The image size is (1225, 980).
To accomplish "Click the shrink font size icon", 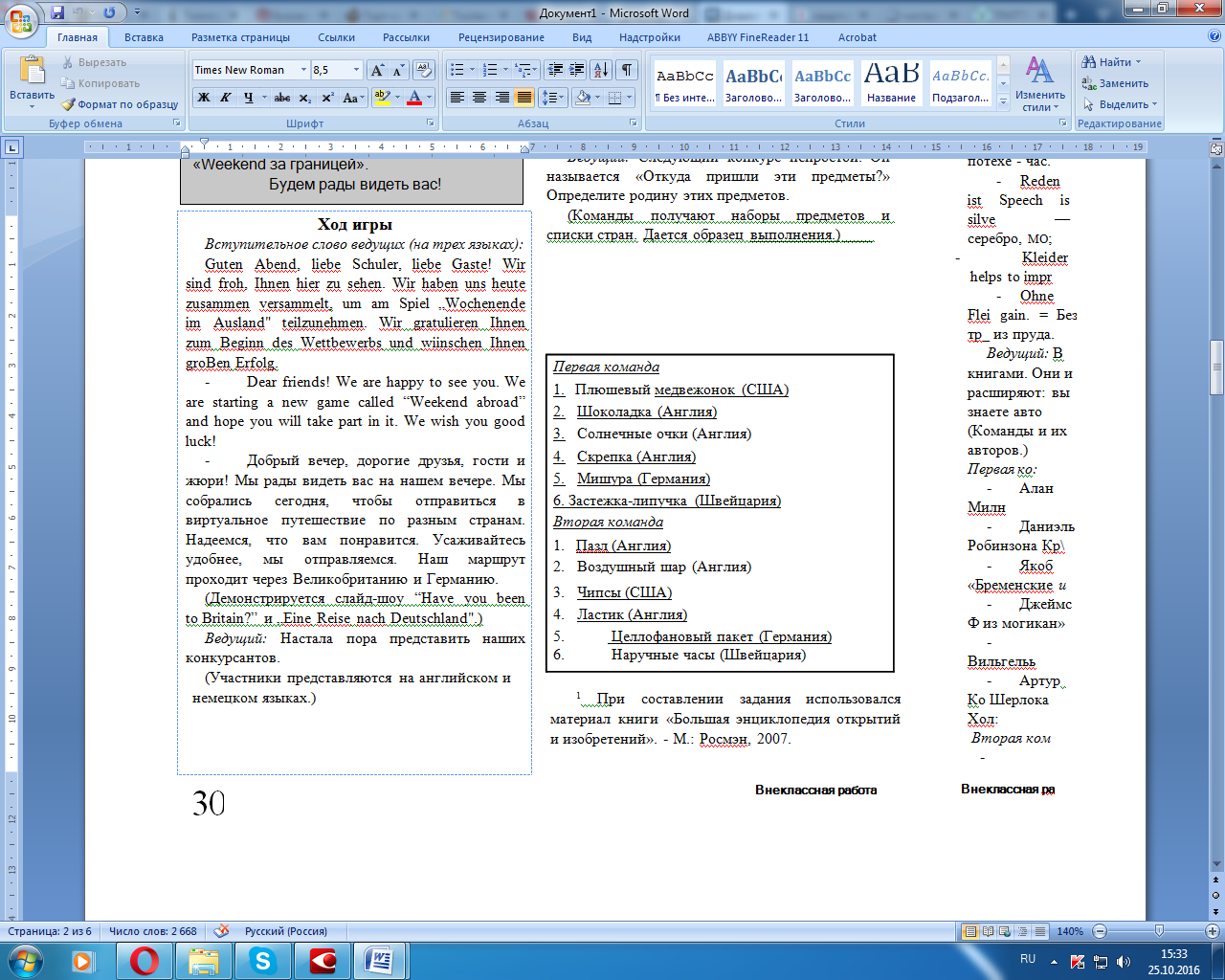I will [398, 70].
